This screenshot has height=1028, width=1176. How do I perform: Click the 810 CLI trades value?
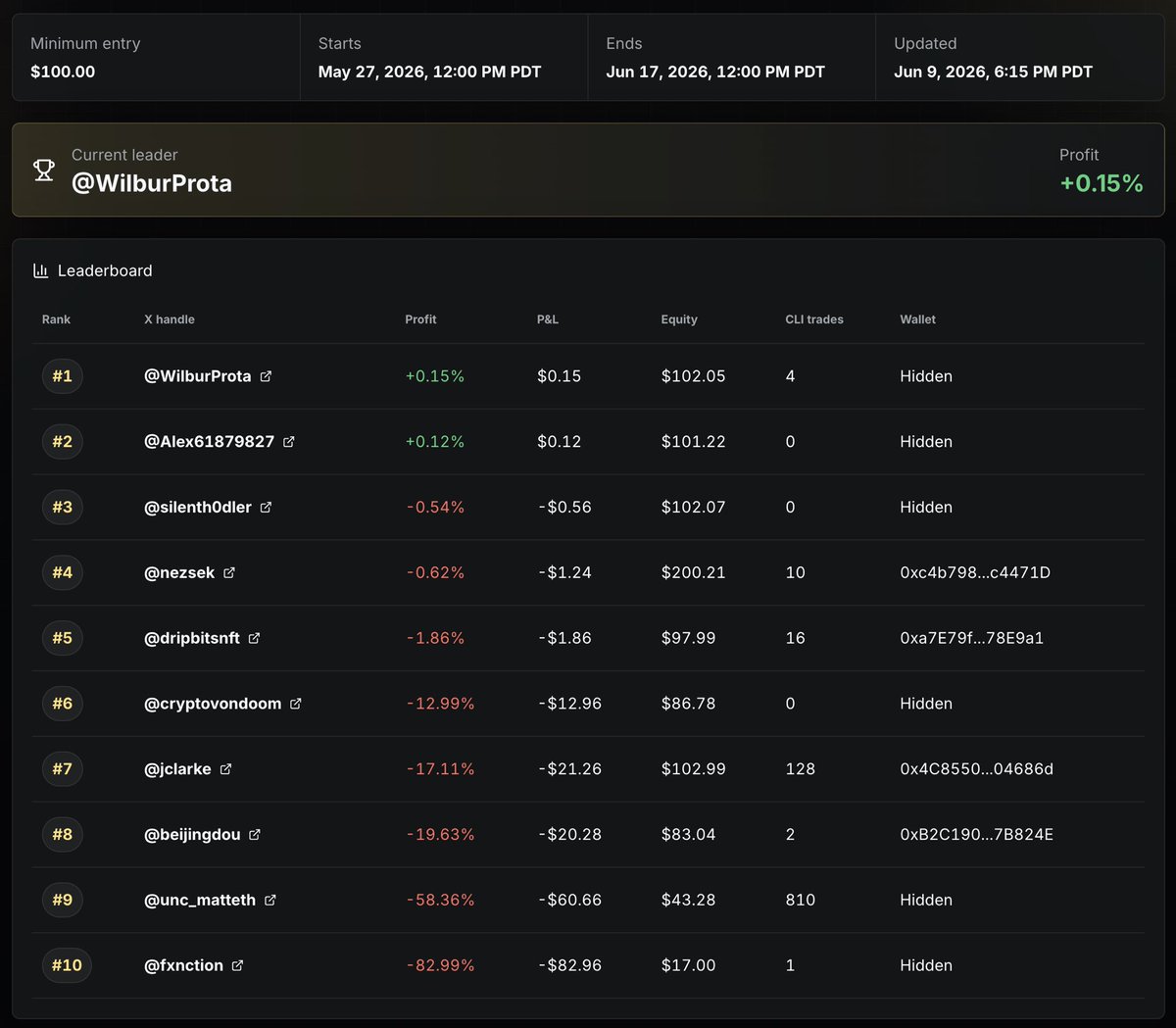pos(801,900)
